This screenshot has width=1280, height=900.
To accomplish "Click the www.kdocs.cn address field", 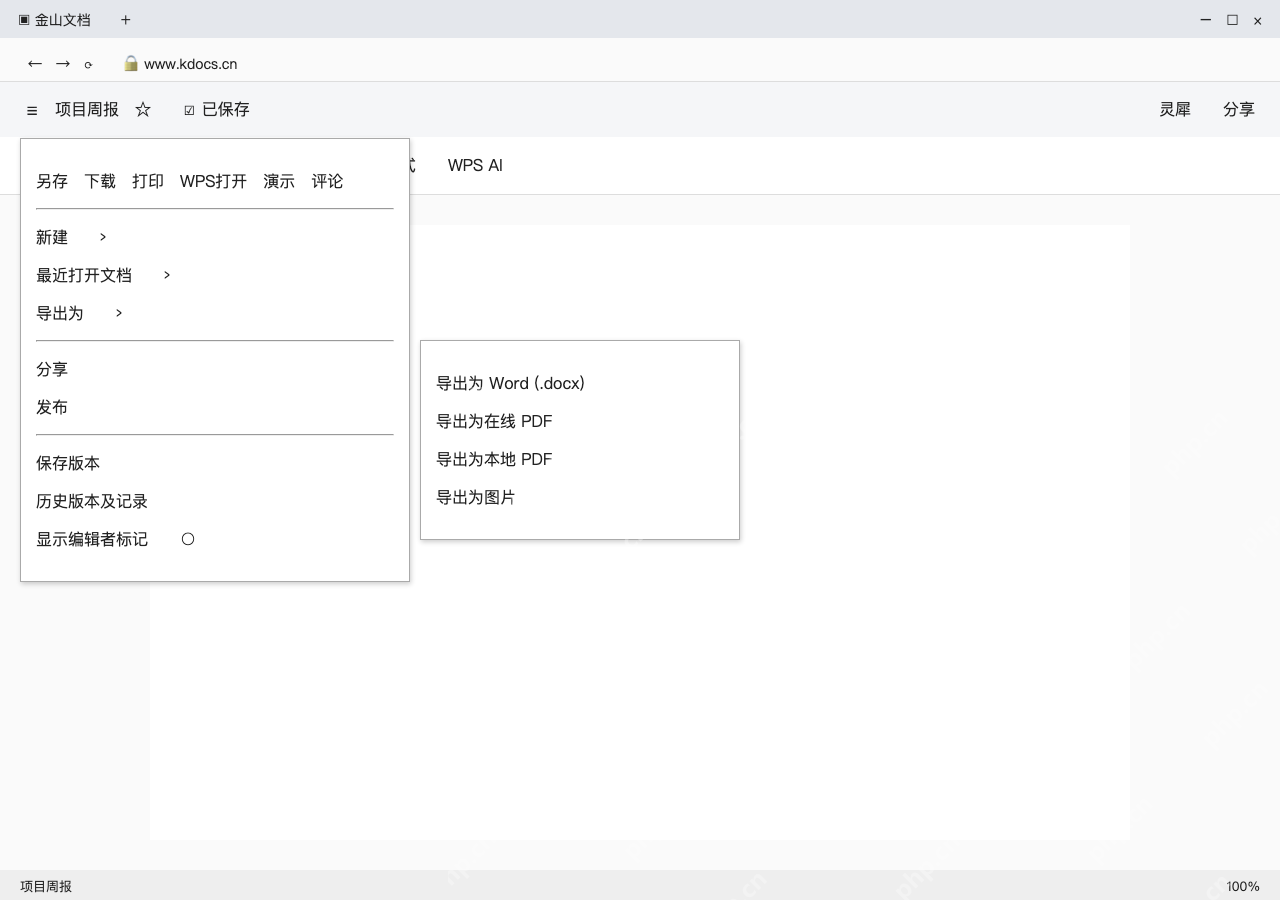I will [190, 64].
